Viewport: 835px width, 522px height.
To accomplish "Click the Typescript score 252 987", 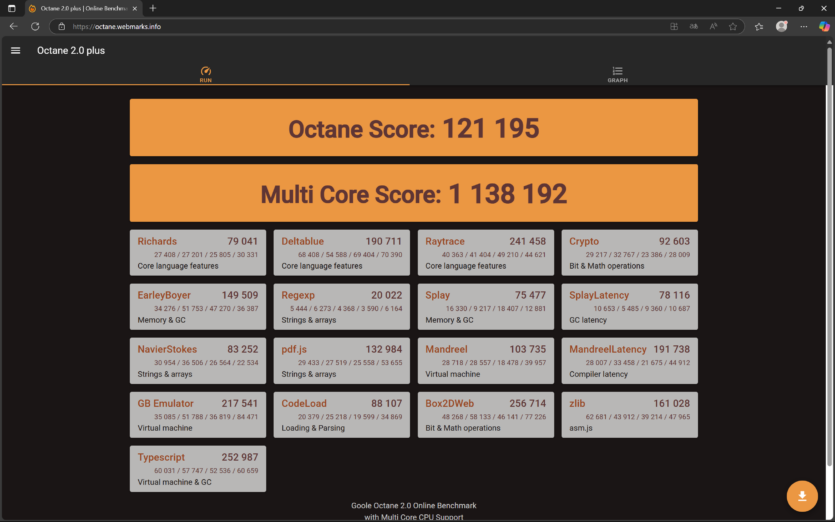I will [240, 458].
